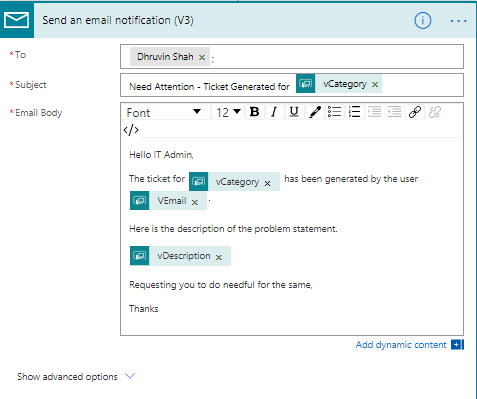Remove vCategory token from Subject
This screenshot has width=477, height=399.
(x=375, y=85)
